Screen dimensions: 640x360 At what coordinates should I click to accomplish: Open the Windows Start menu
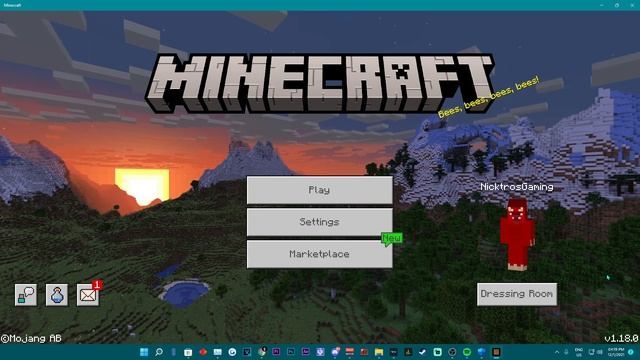coord(144,352)
